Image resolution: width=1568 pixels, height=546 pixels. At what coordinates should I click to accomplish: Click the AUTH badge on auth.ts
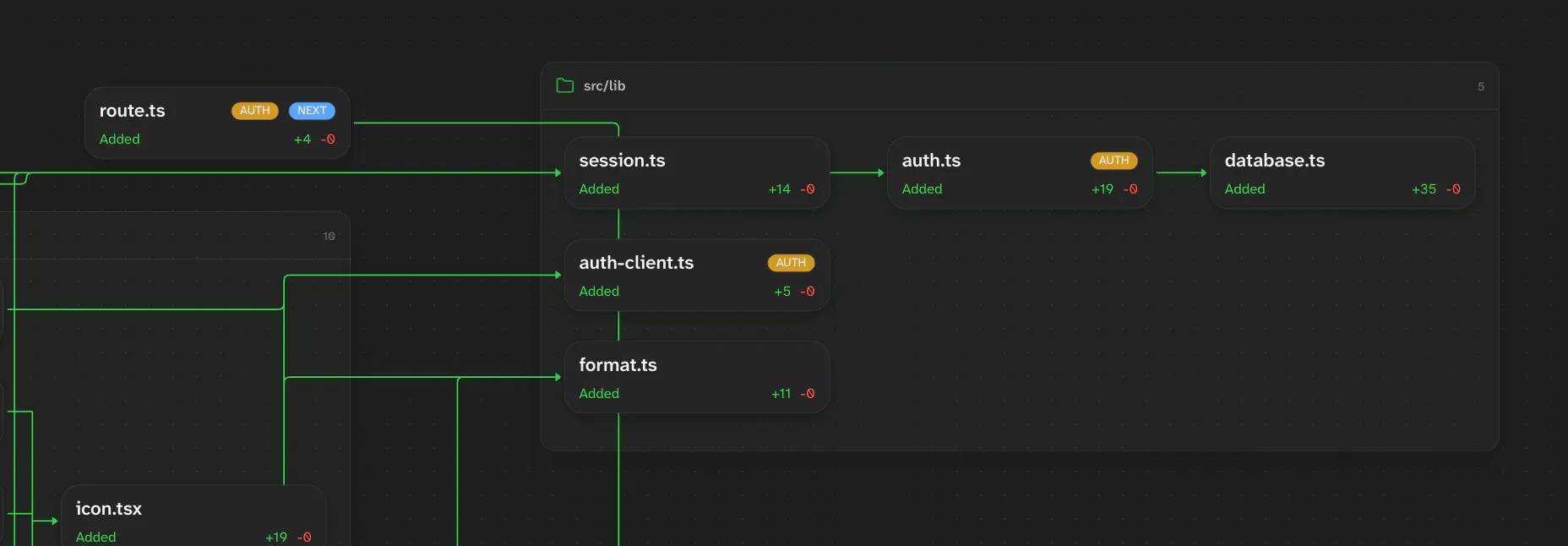[1113, 161]
